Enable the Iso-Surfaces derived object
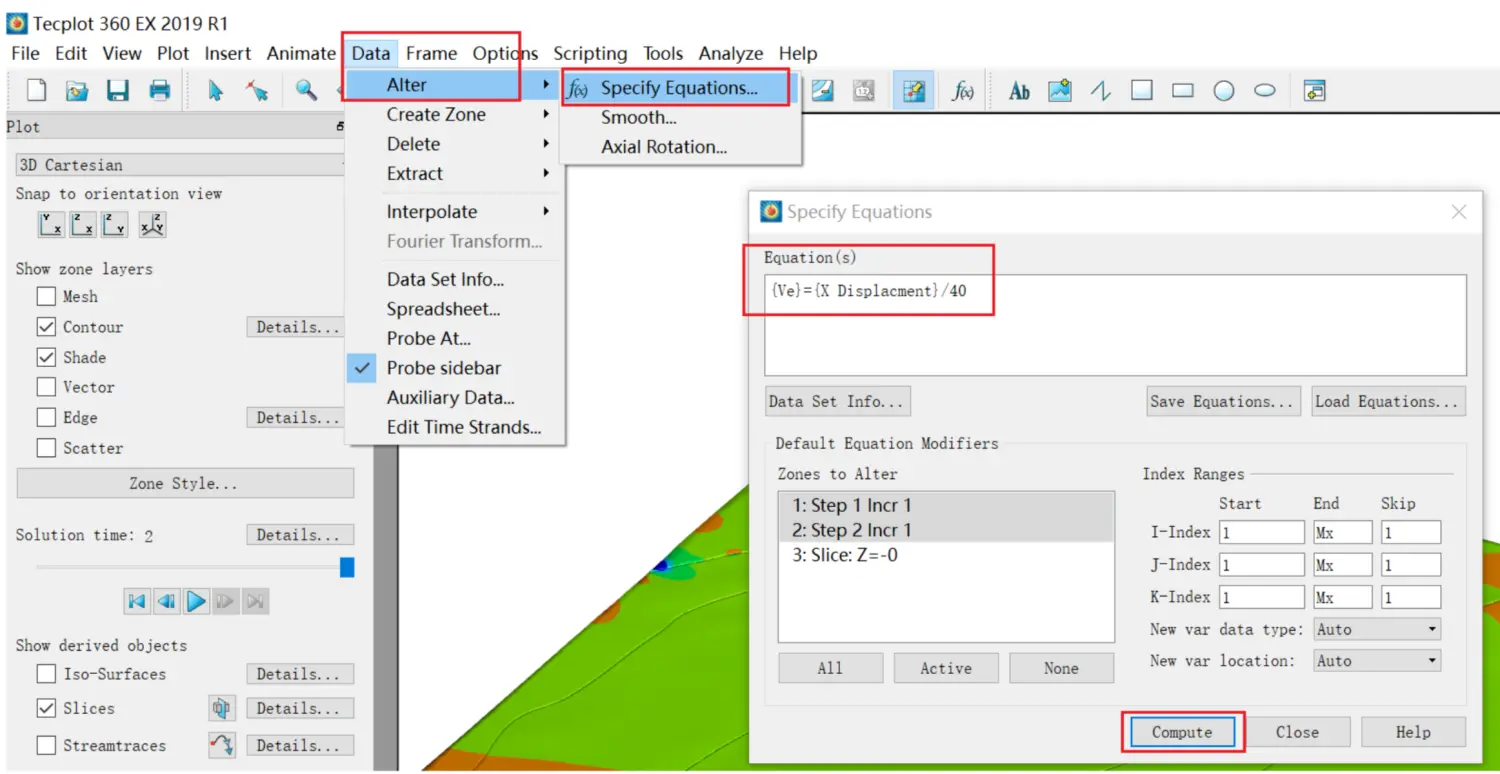Viewport: 1500px width, 774px height. [x=46, y=674]
